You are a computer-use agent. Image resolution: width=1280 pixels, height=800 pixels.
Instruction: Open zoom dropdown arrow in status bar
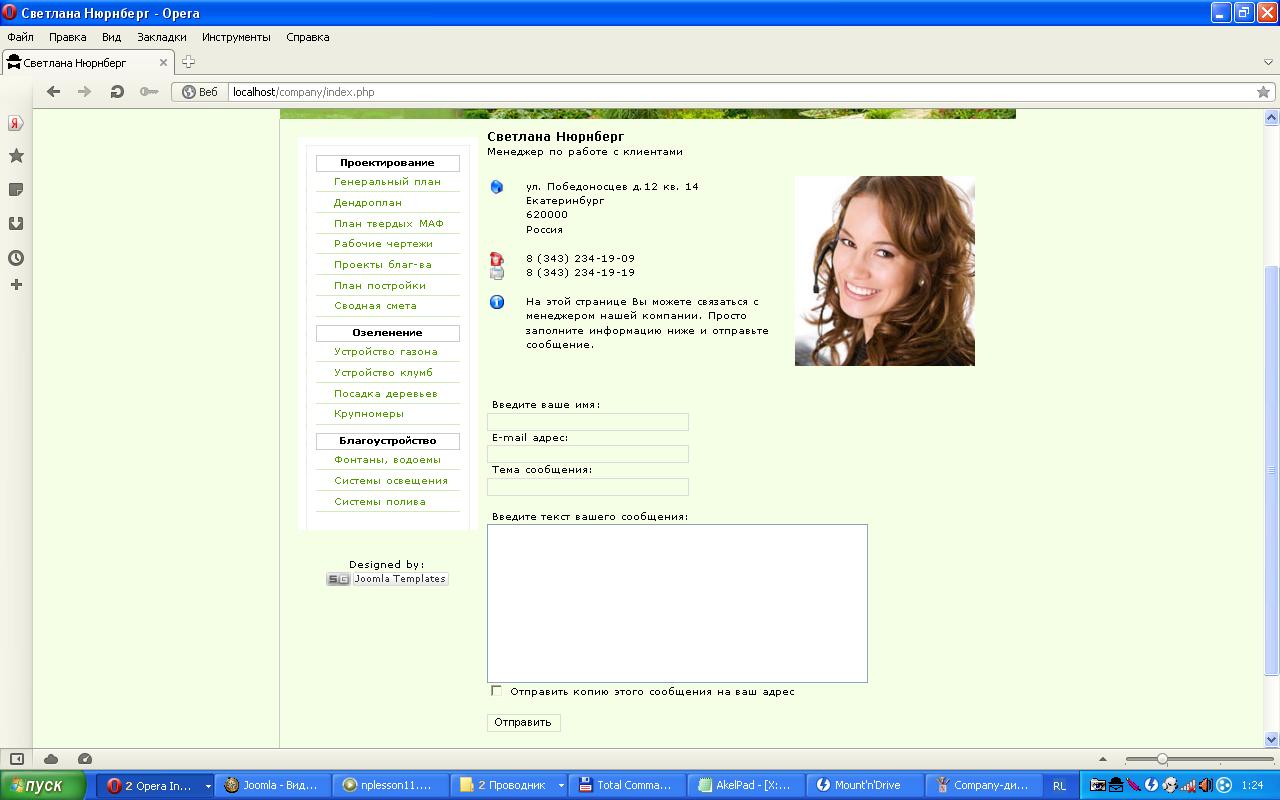(x=1103, y=759)
